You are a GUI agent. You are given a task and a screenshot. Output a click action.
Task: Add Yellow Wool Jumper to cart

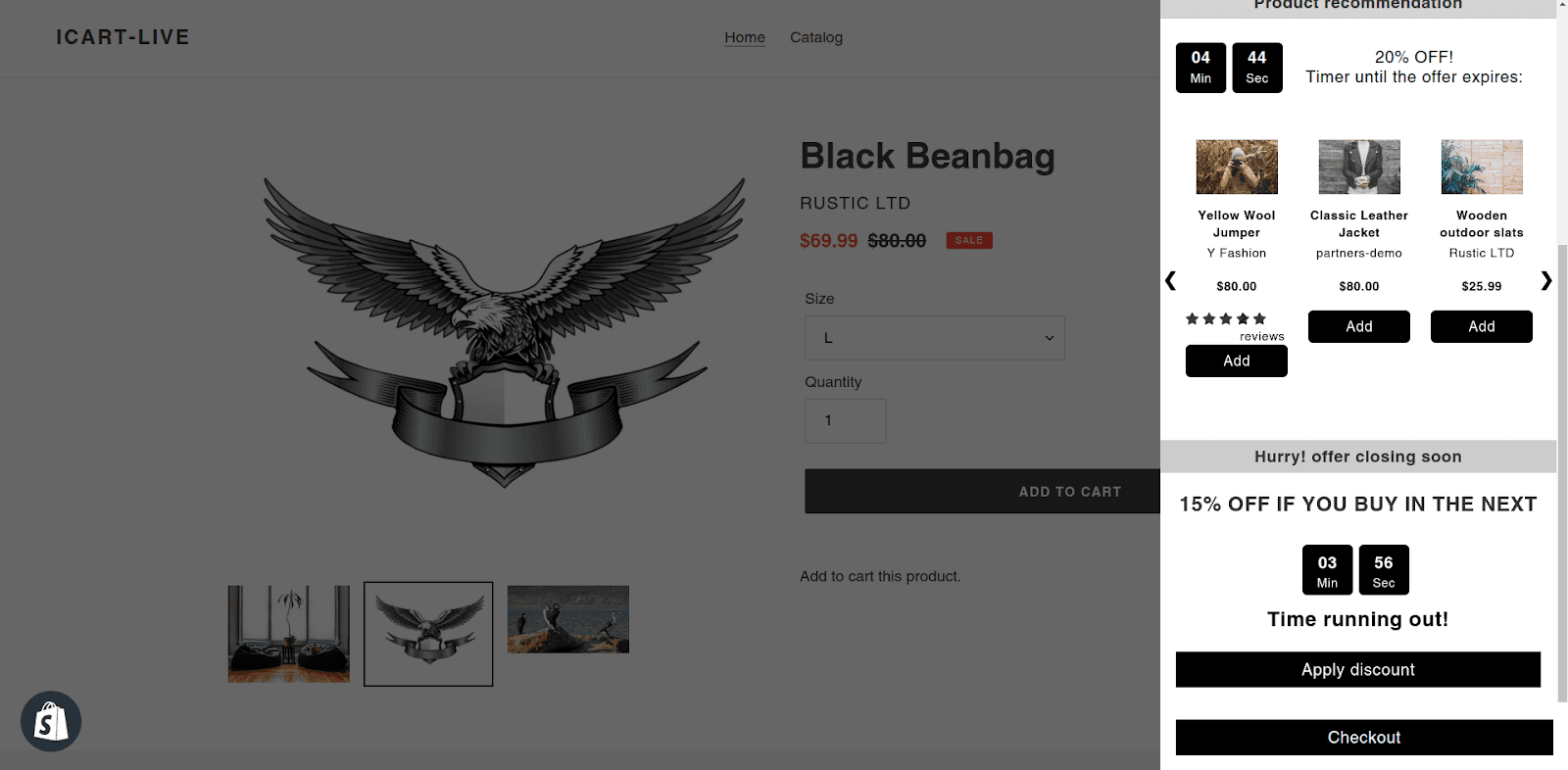coord(1237,361)
